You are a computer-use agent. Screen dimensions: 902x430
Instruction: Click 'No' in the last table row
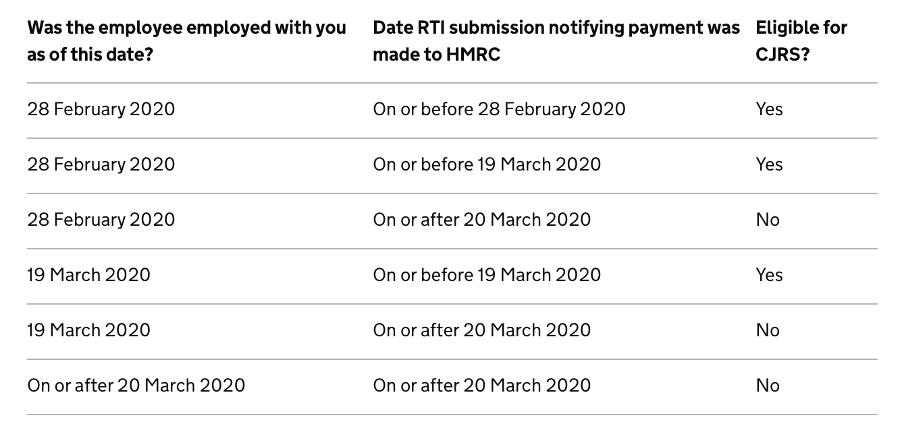coord(767,386)
